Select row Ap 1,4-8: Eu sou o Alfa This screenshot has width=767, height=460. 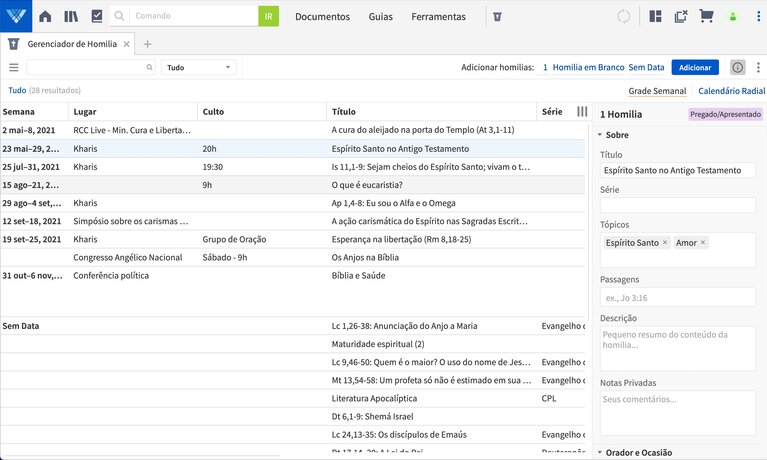(x=293, y=203)
